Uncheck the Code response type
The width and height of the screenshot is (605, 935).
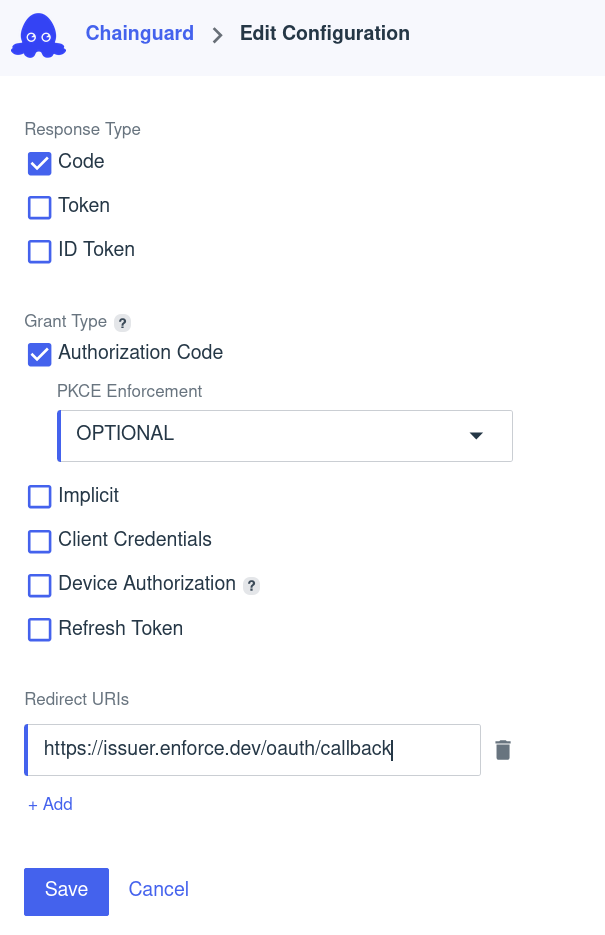pos(39,162)
